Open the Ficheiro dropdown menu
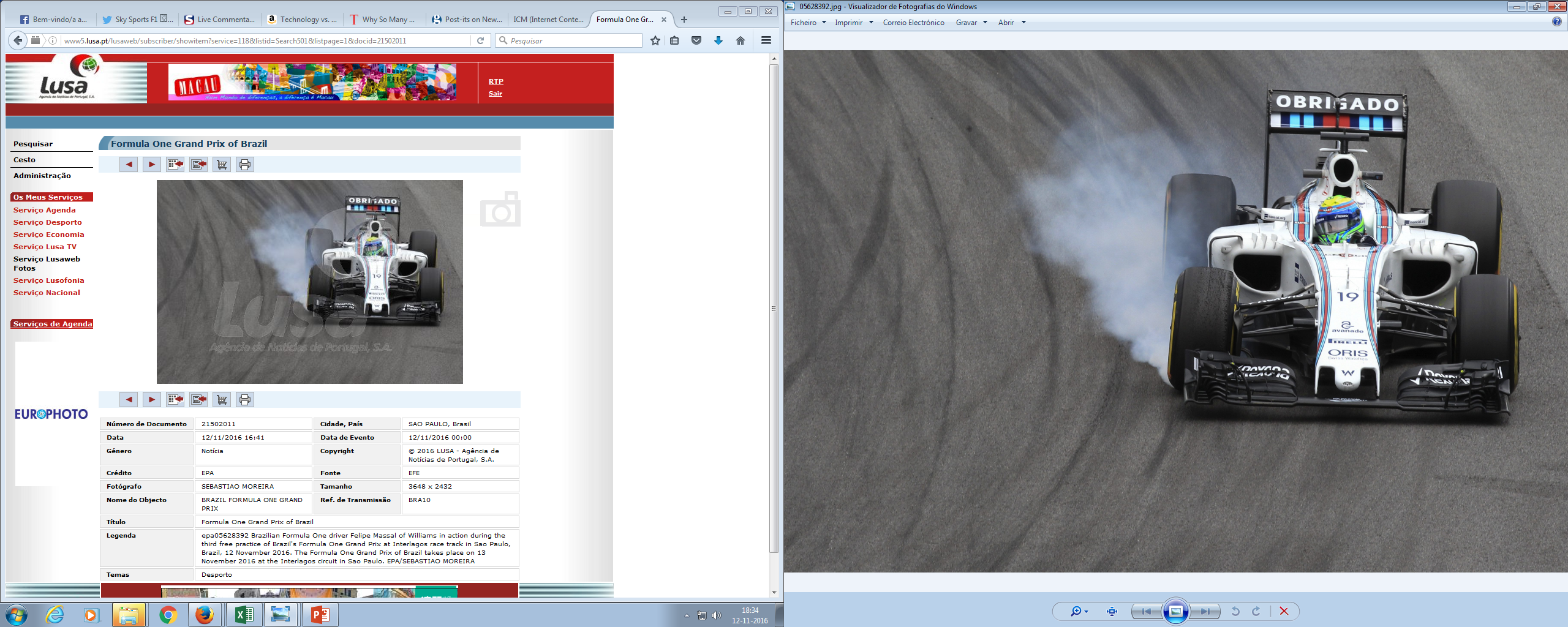This screenshot has height=627, width=1568. [x=808, y=23]
